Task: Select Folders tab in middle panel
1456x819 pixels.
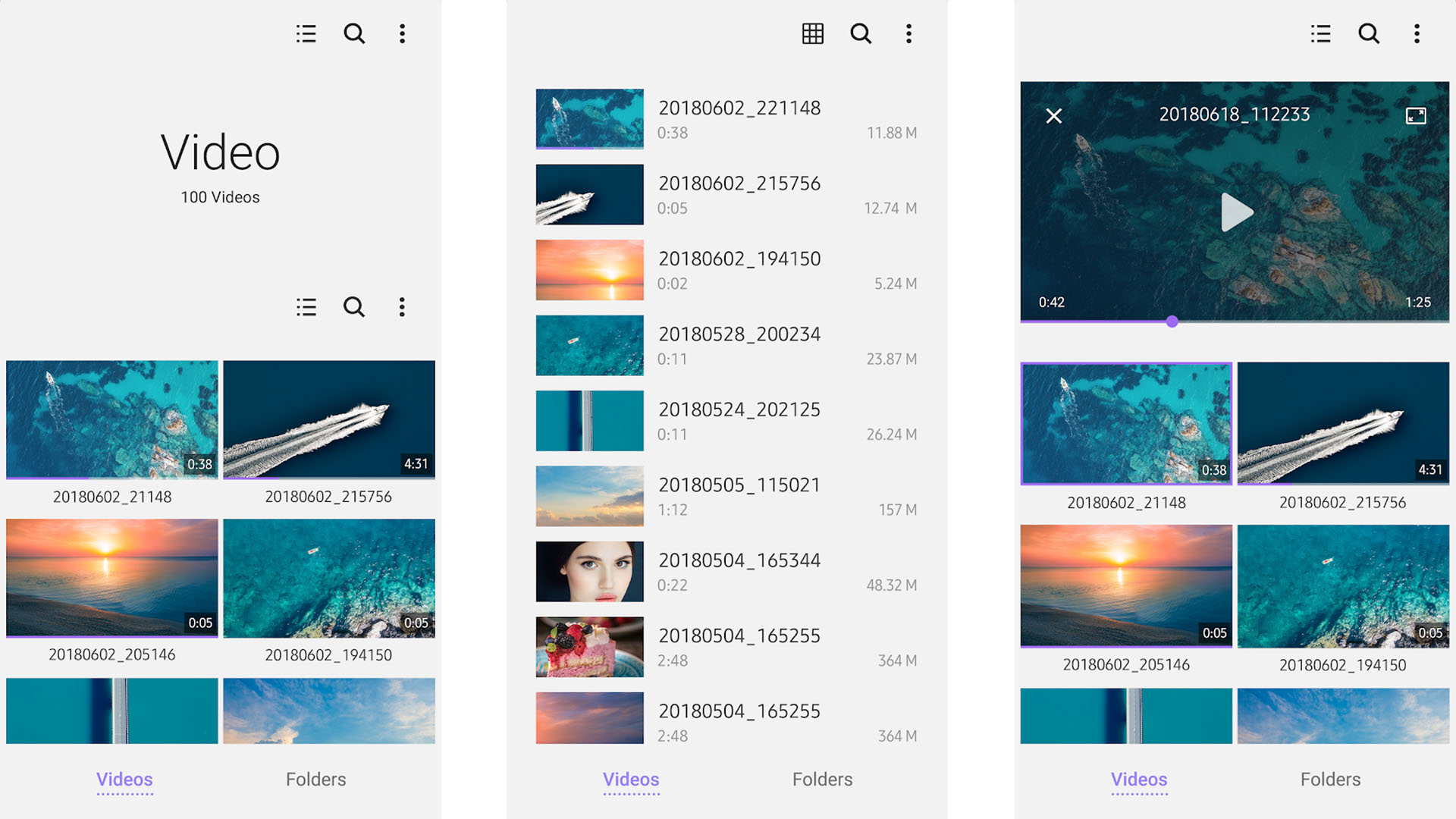Action: pos(822,779)
